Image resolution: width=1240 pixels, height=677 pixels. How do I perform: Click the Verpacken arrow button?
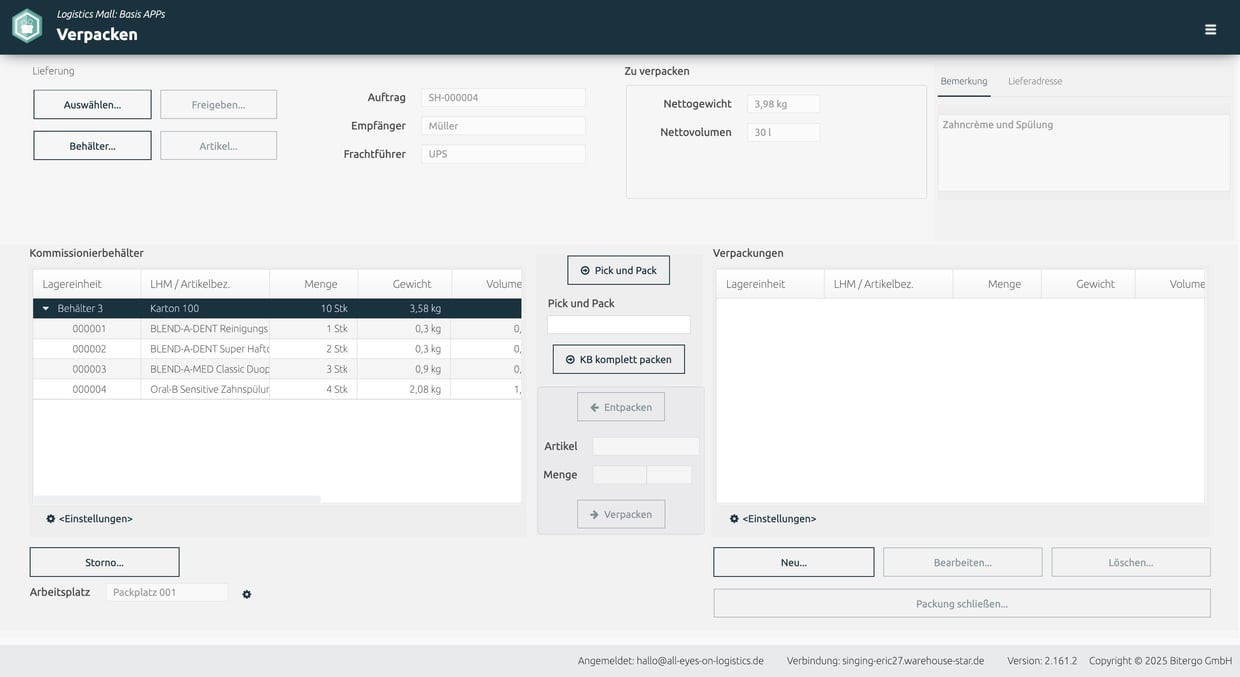pyautogui.click(x=621, y=514)
